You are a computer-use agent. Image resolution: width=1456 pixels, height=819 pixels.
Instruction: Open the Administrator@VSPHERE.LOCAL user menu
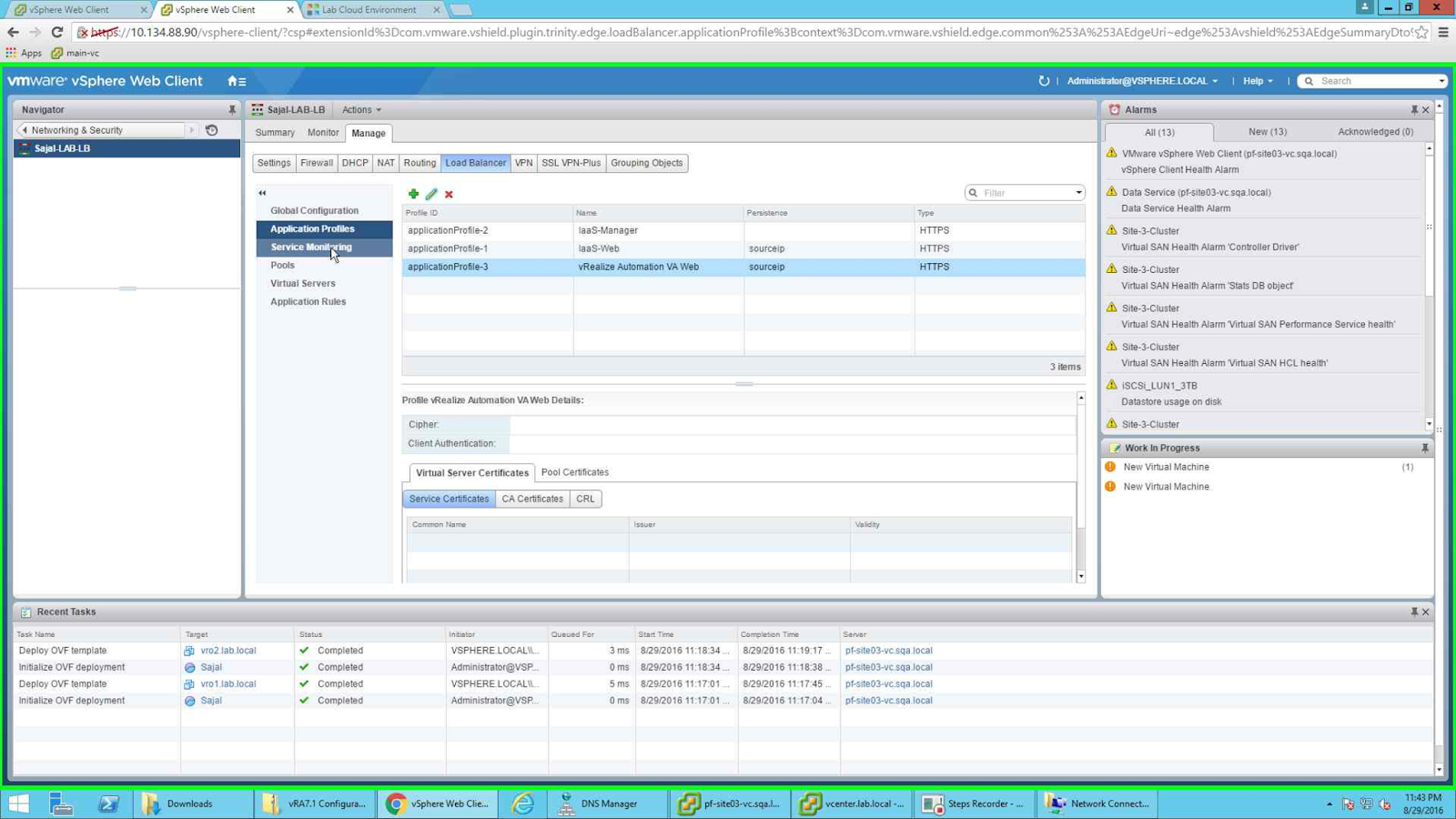click(x=1142, y=81)
